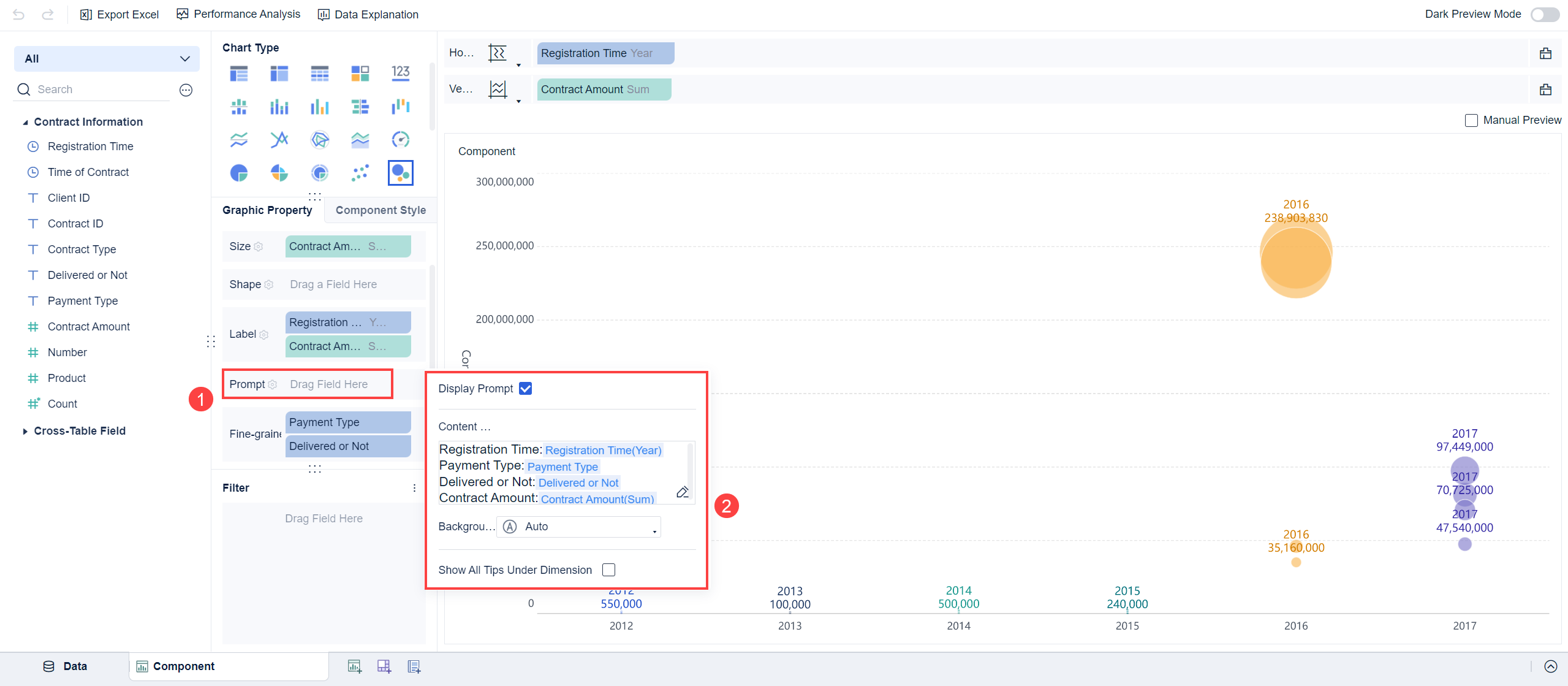This screenshot has width=1568, height=686.
Task: Click the collapse arrow icon at bottom right
Action: pos(1551,666)
